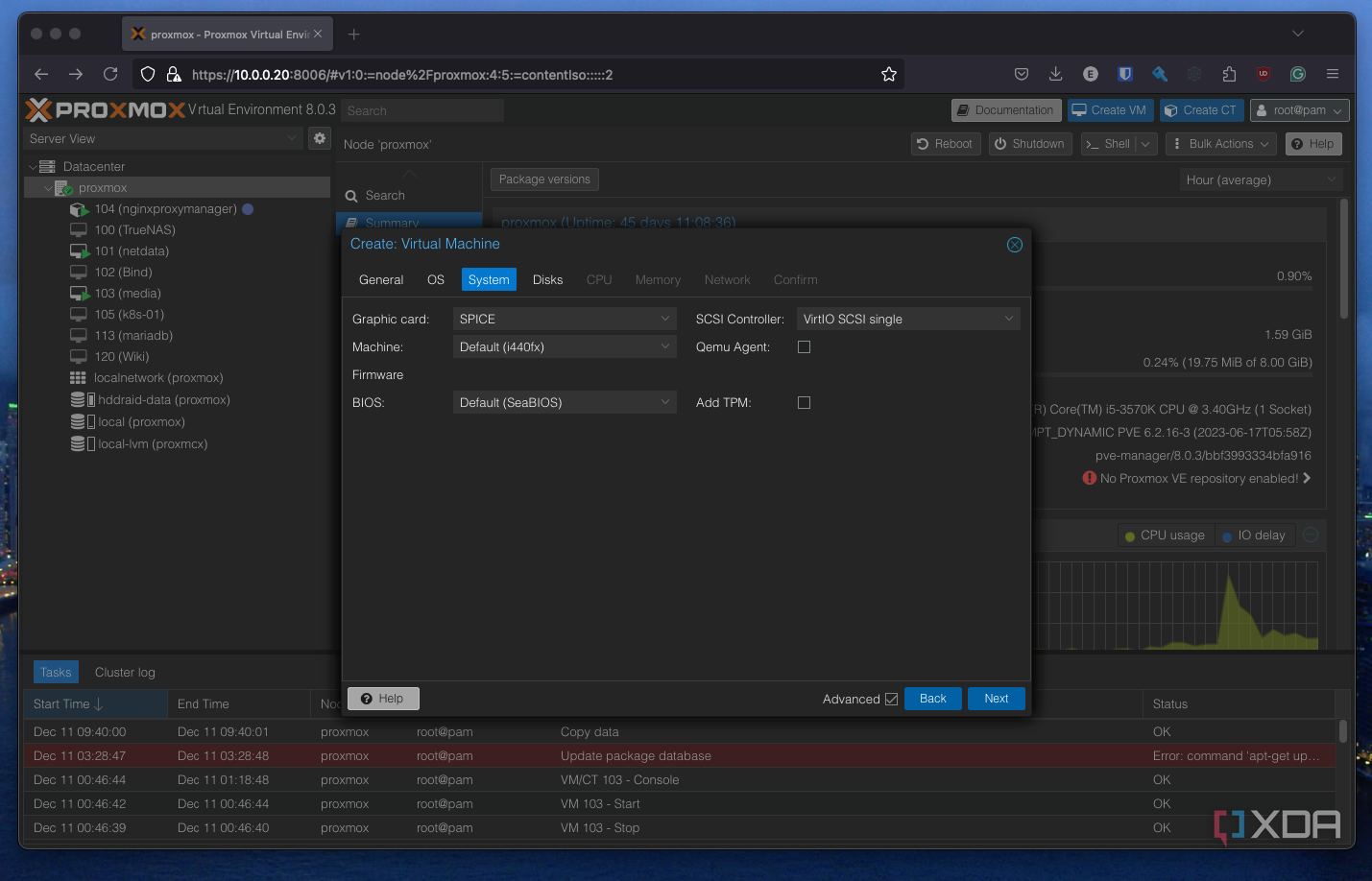1372x881 pixels.
Task: Click the Next button
Action: (996, 699)
